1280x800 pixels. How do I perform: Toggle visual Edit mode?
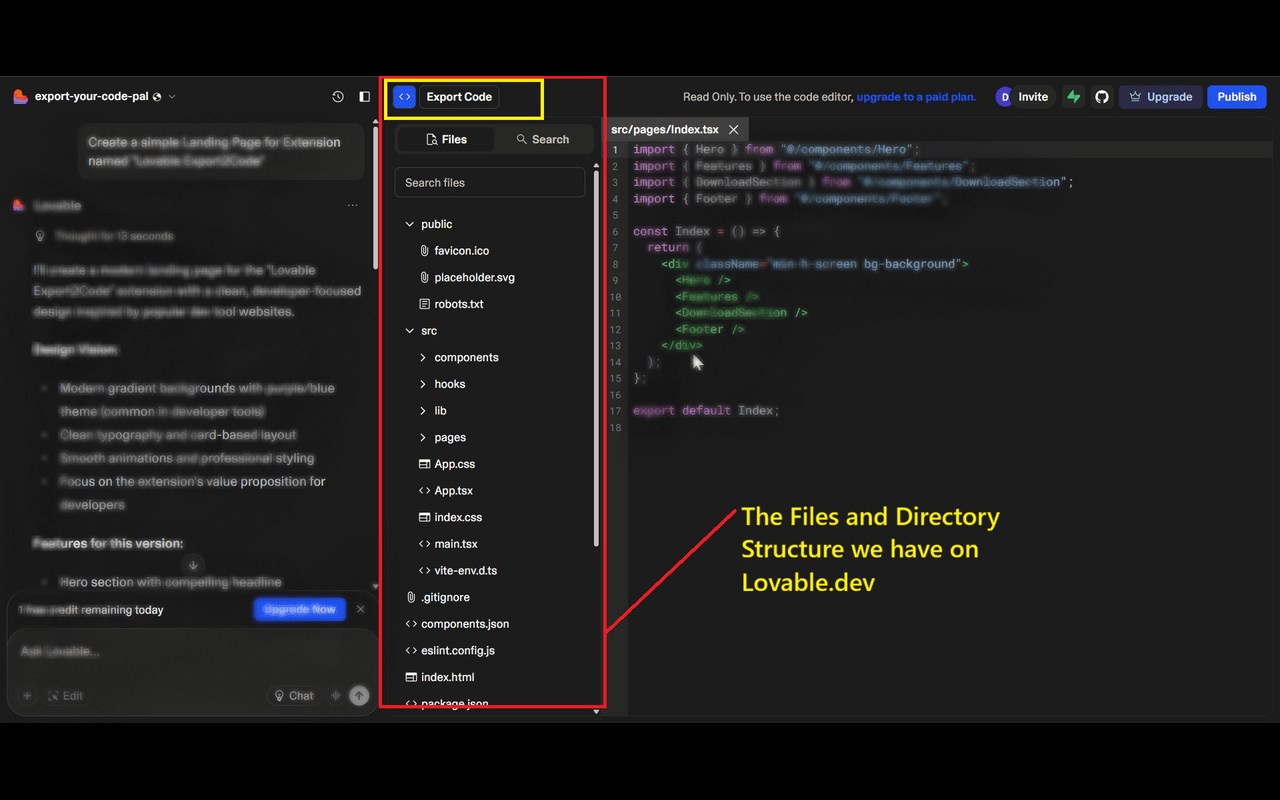click(x=65, y=696)
